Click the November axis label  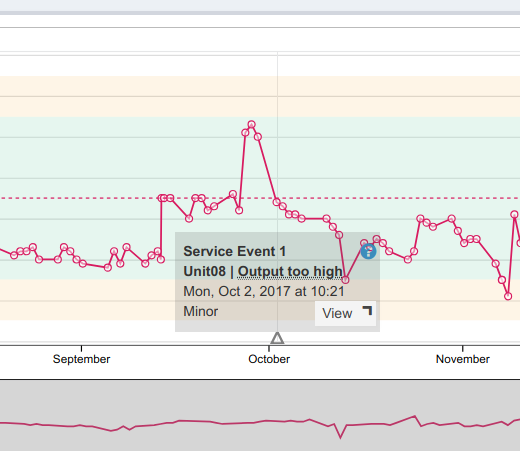[x=463, y=359]
